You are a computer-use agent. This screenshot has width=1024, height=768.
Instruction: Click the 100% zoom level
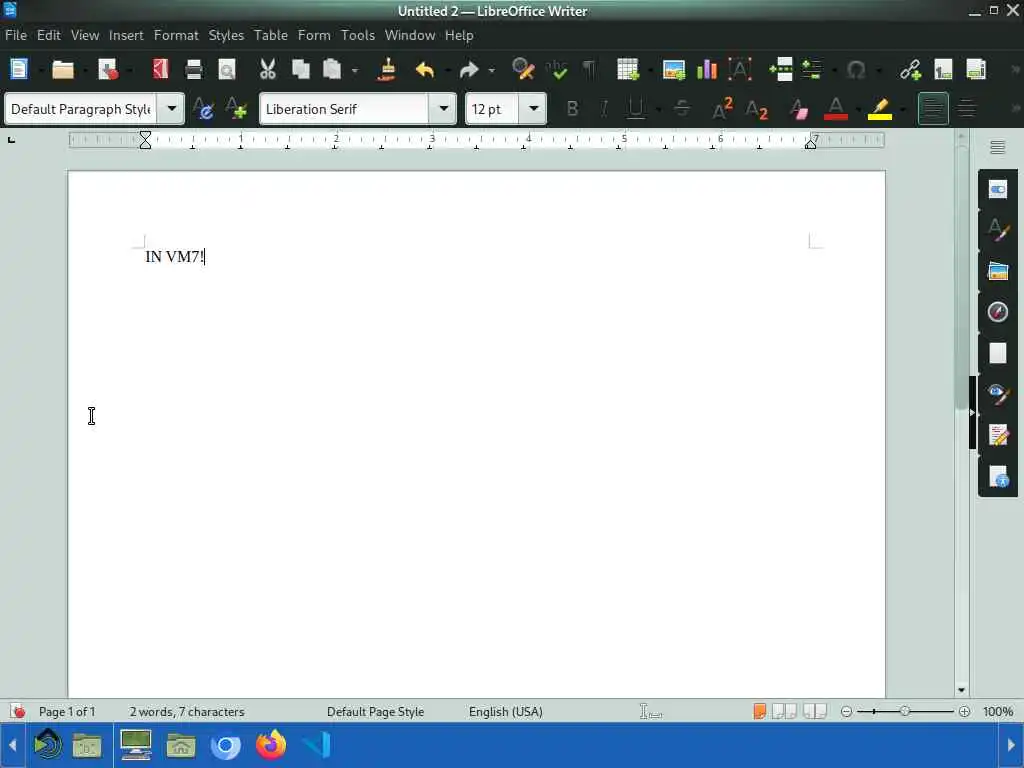coord(998,712)
